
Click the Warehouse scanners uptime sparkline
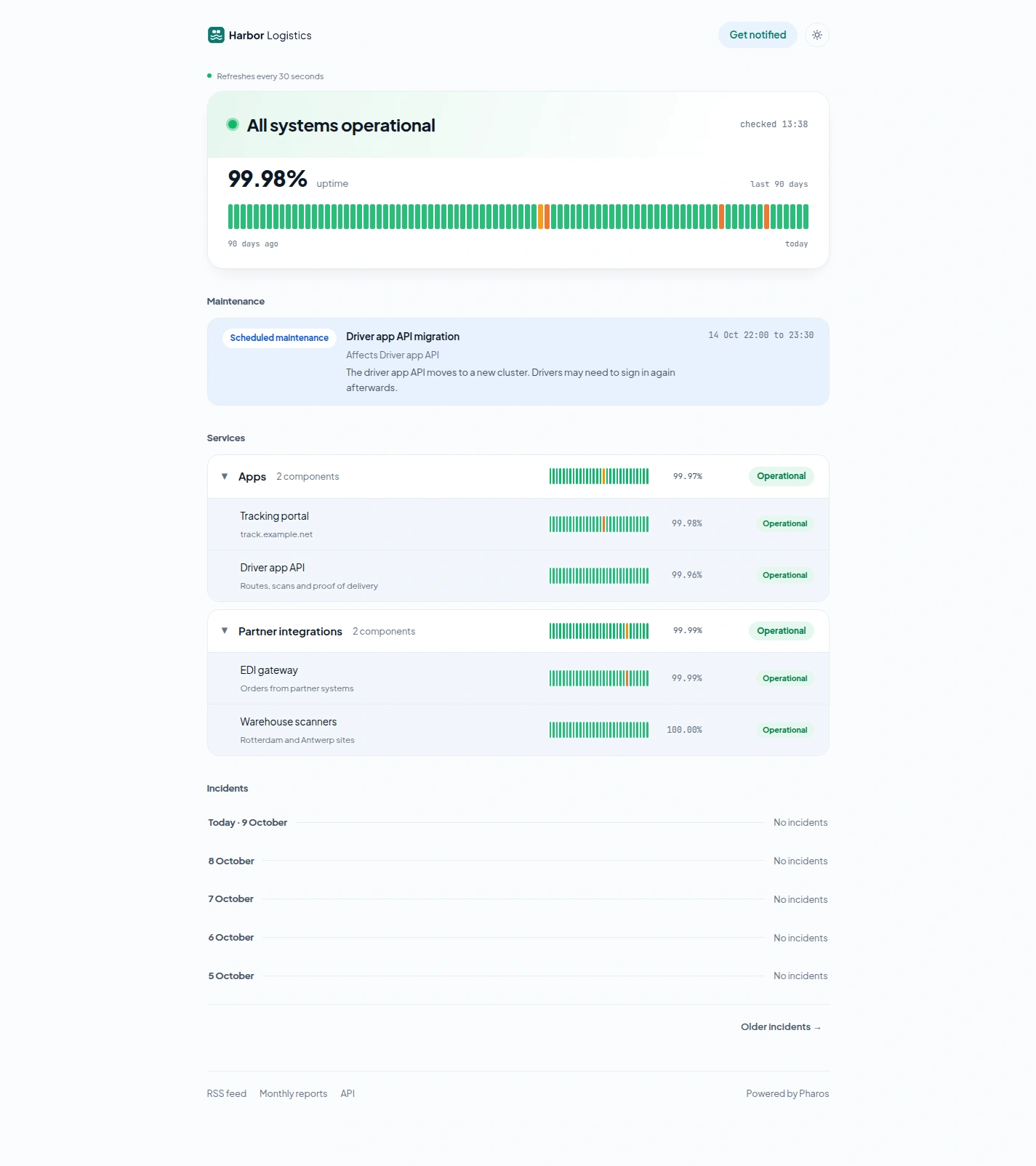[x=599, y=730]
